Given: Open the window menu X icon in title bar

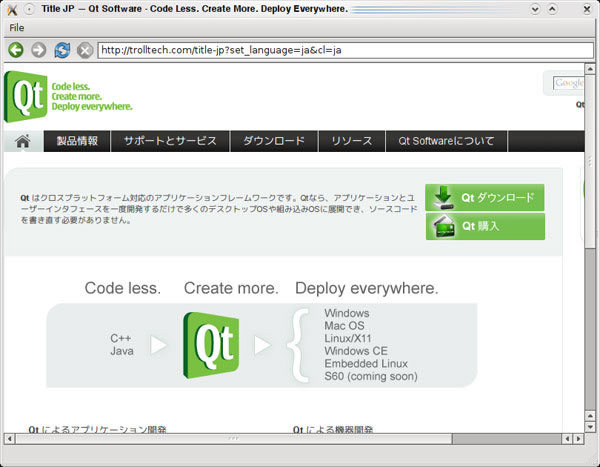Looking at the screenshot, I should [12, 9].
